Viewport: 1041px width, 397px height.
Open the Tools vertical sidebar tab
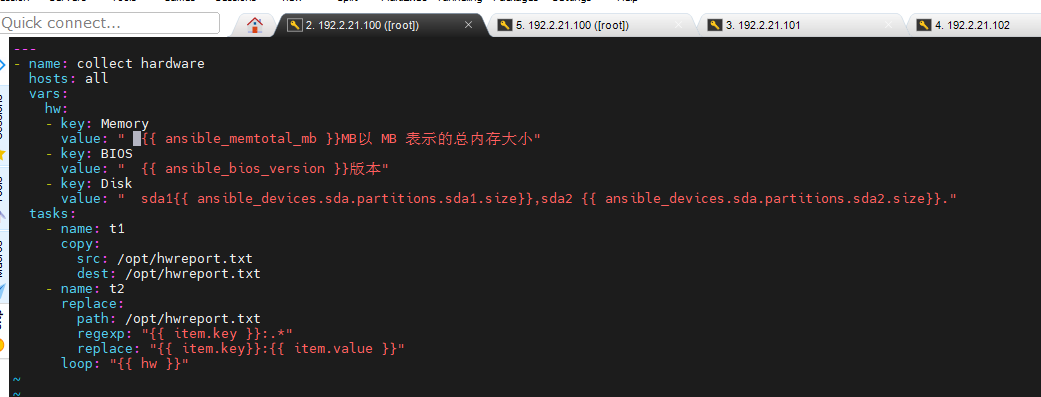2,189
